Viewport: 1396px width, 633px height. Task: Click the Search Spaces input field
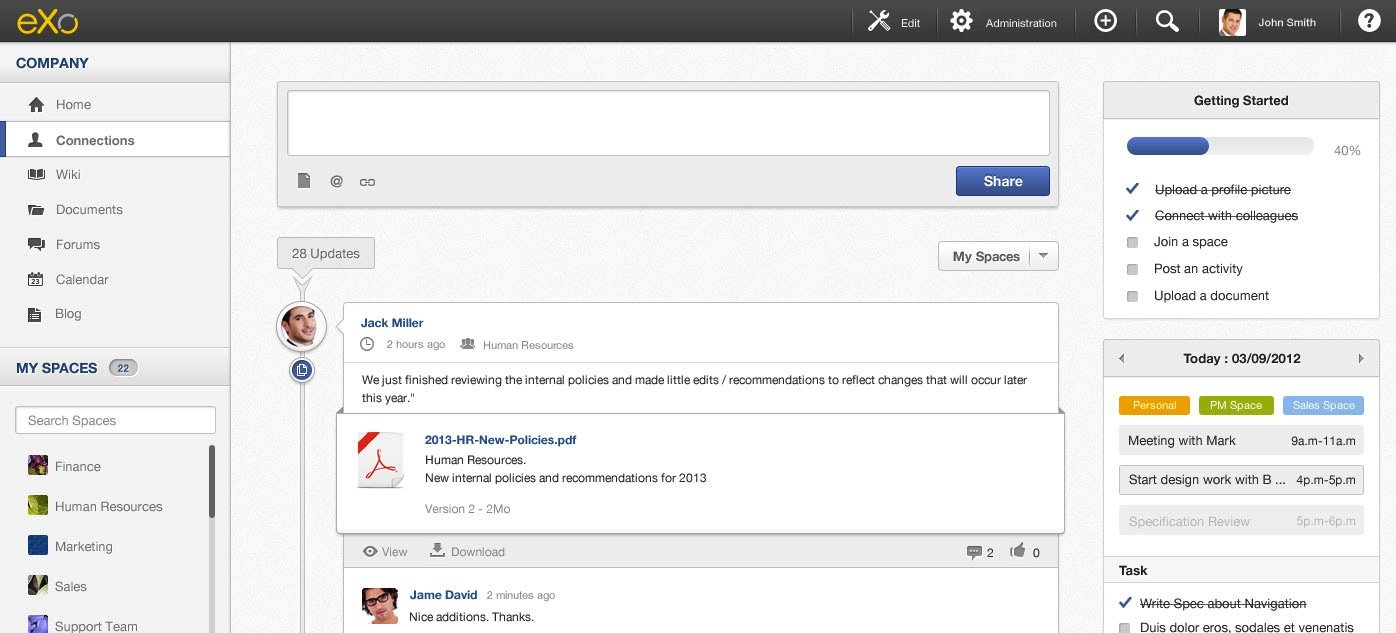coord(116,420)
